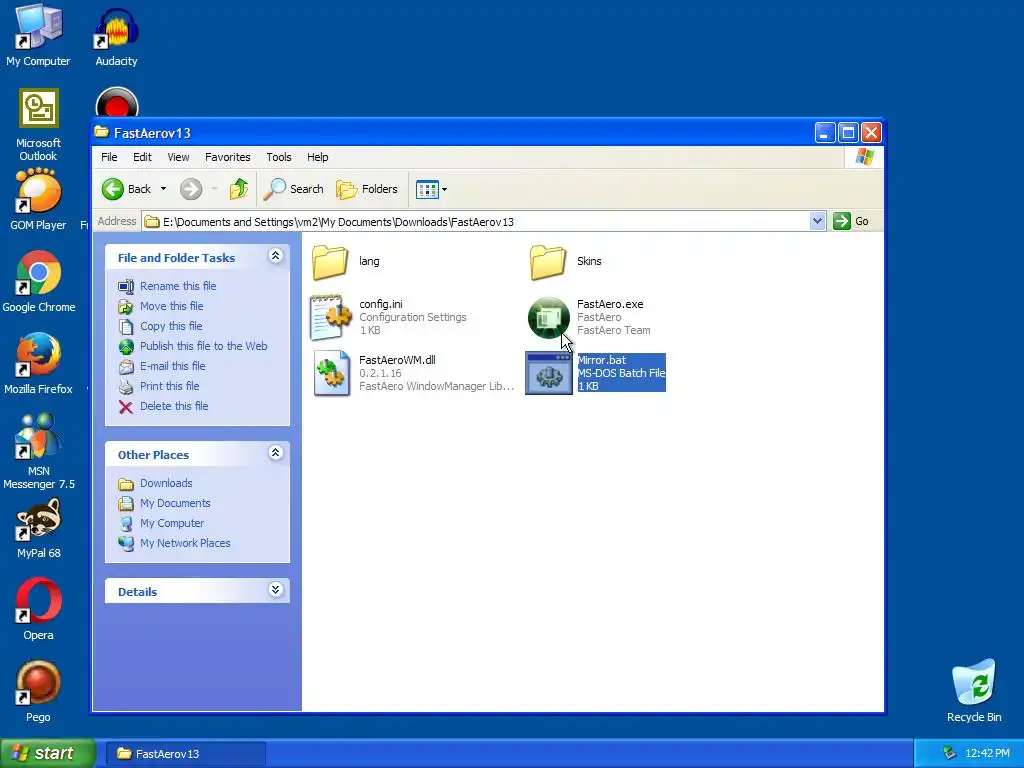1024x768 pixels.
Task: Click the Windows flag logo in Explorer
Action: [865, 157]
